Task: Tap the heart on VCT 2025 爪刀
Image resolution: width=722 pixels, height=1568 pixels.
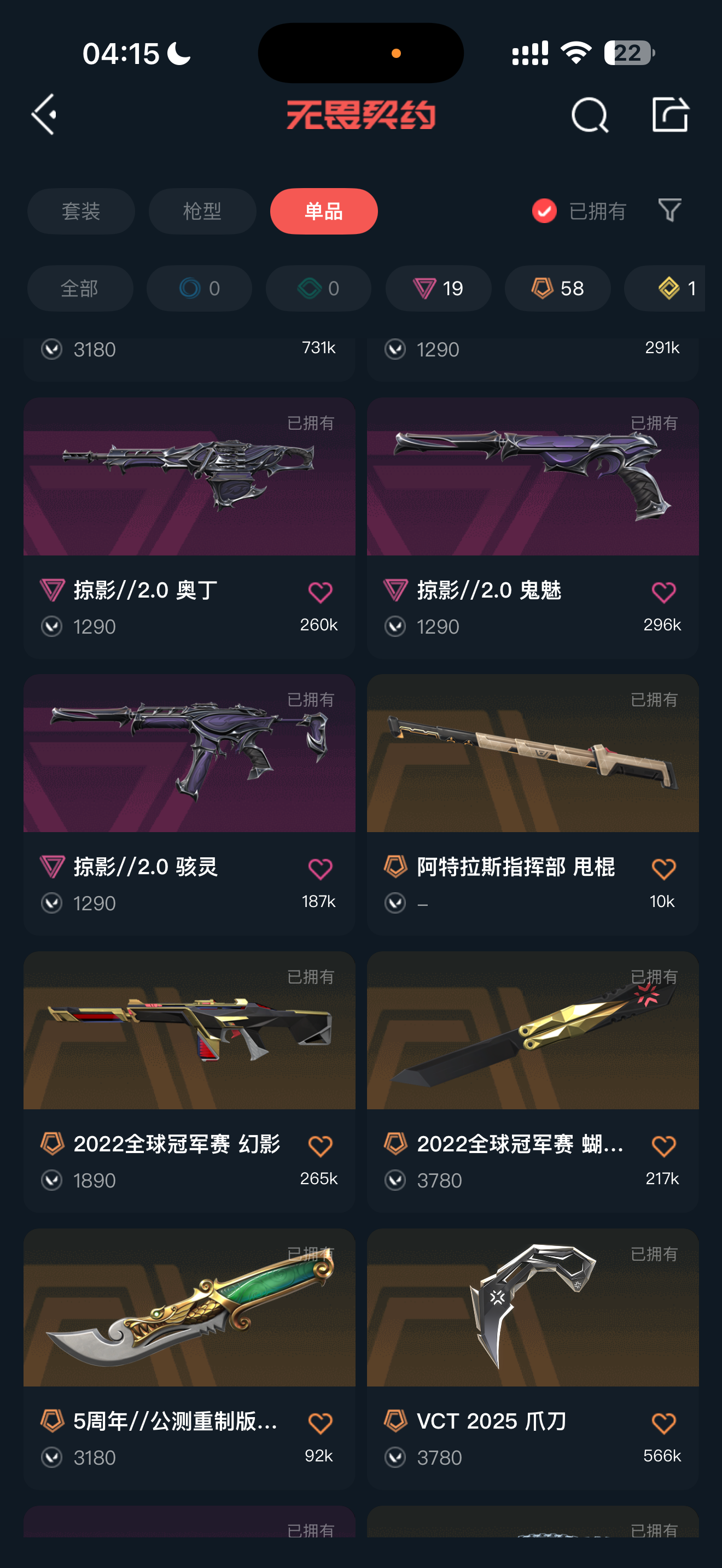Action: (663, 1423)
